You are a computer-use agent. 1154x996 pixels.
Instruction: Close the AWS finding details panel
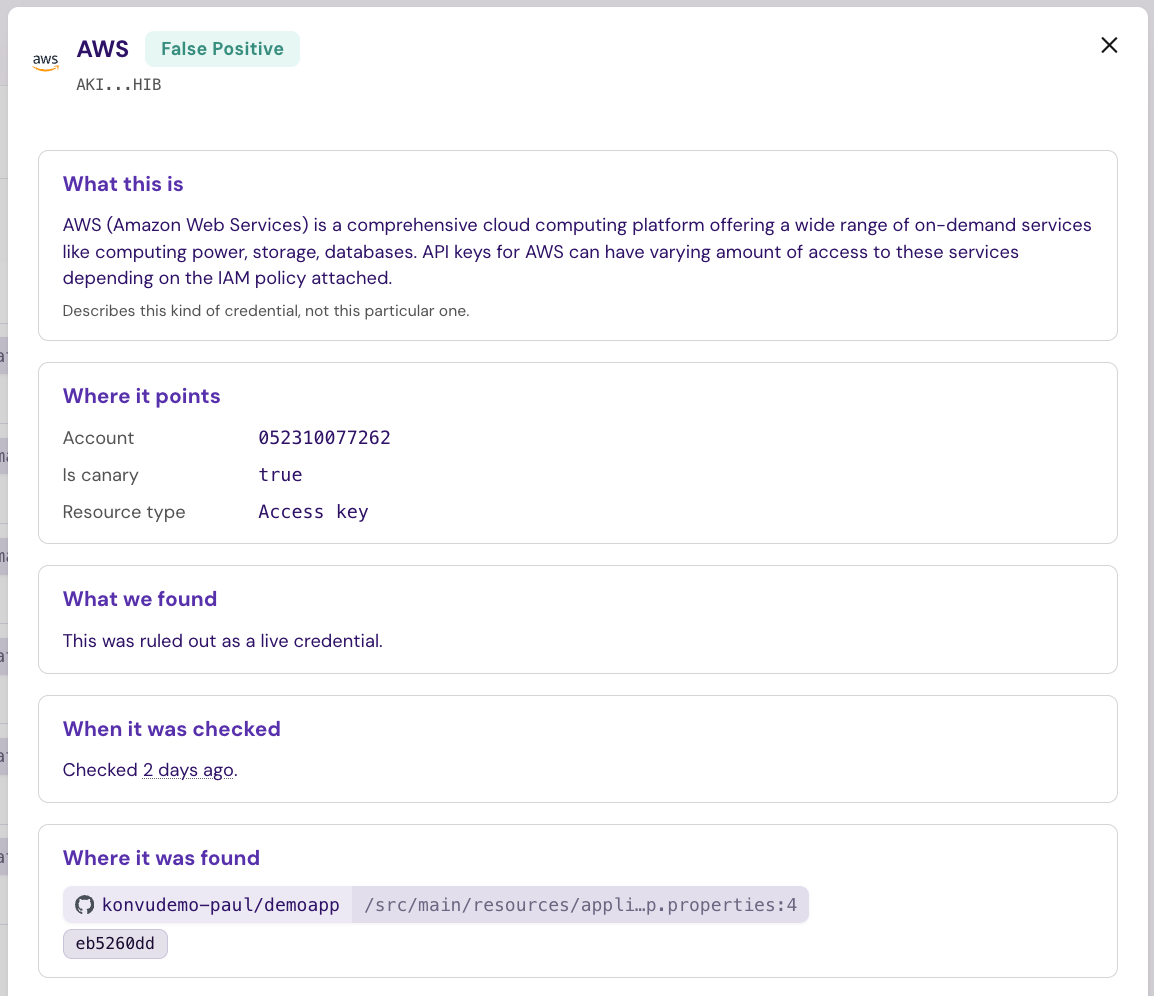coord(1108,46)
